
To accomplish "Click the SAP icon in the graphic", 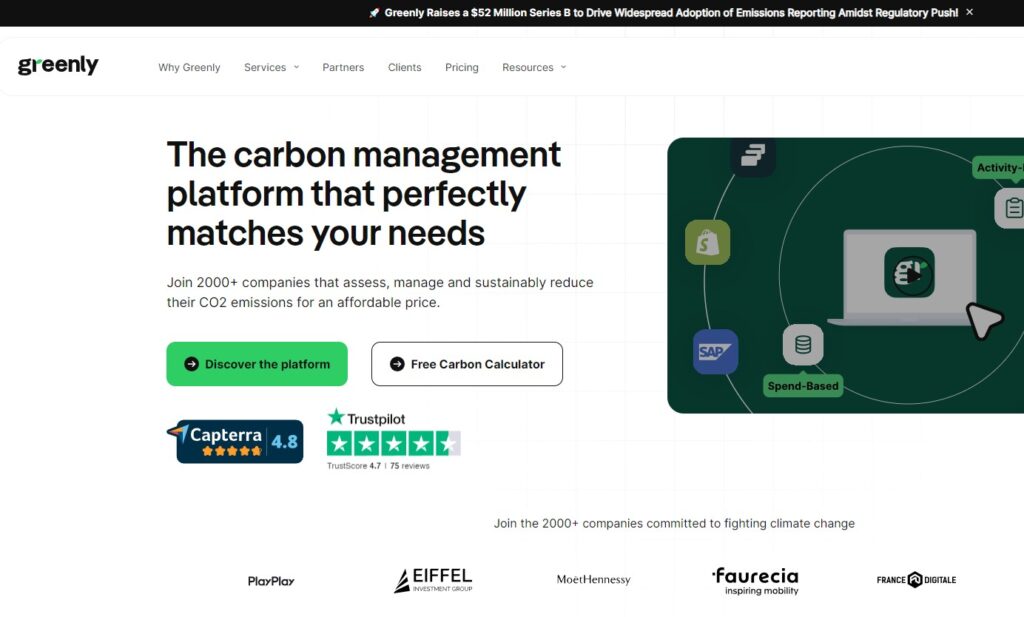I will tap(716, 352).
